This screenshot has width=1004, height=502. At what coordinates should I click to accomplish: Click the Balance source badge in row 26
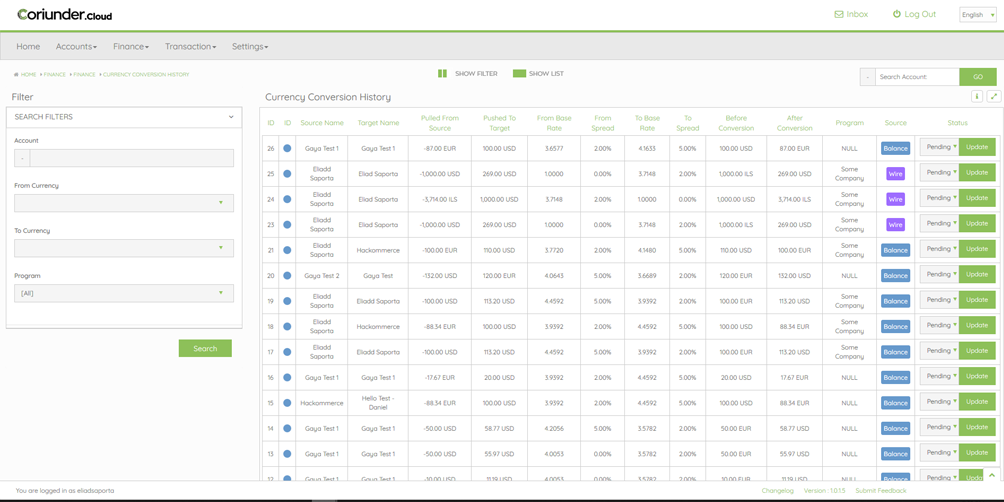[895, 149]
